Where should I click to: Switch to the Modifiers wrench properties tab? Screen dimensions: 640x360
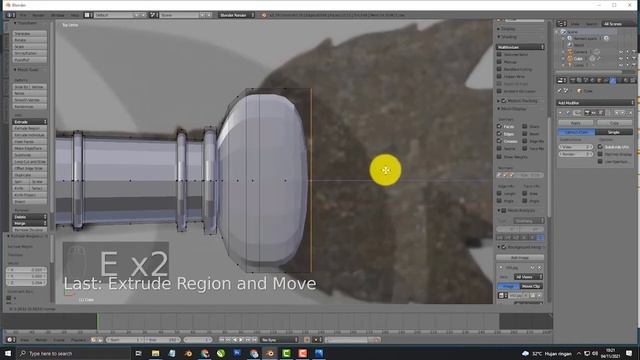click(x=612, y=80)
